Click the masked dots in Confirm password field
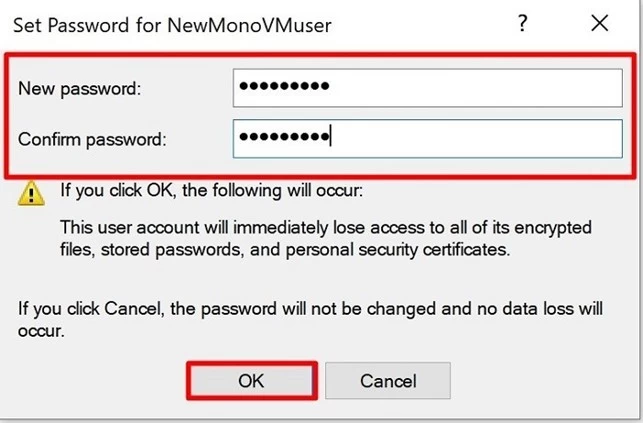The width and height of the screenshot is (643, 423). click(x=284, y=136)
